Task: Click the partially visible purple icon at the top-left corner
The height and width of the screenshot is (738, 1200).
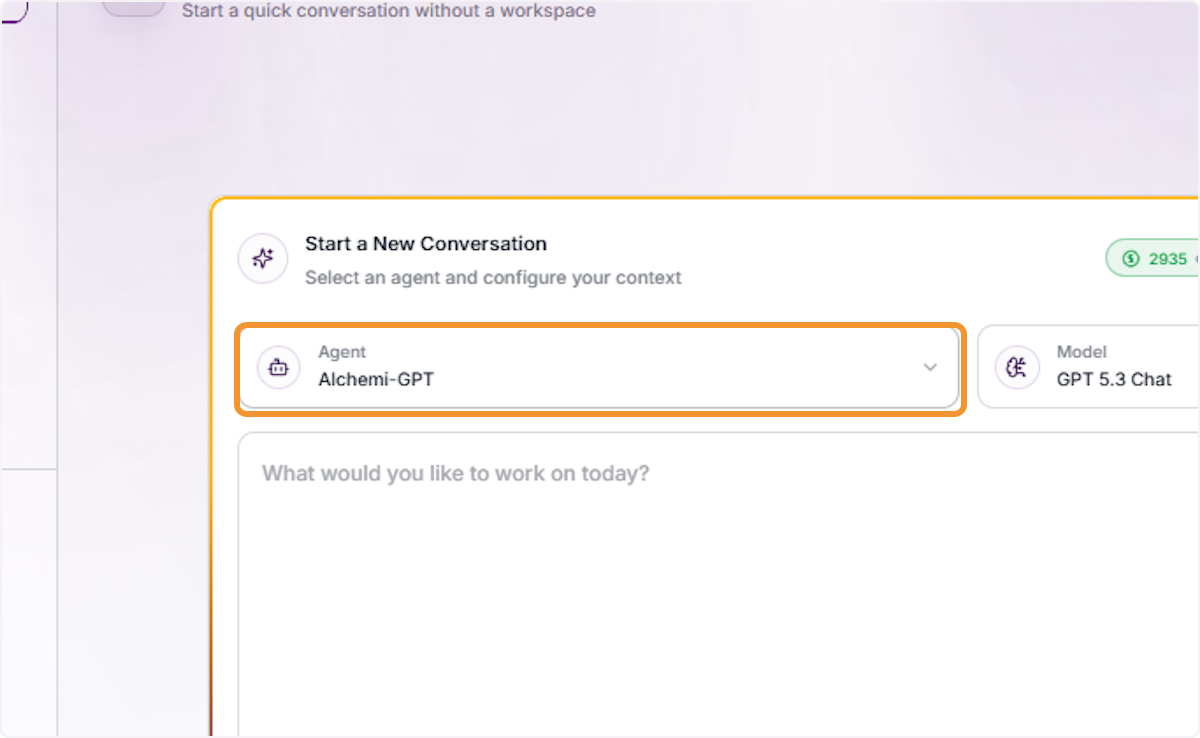Action: 14,11
